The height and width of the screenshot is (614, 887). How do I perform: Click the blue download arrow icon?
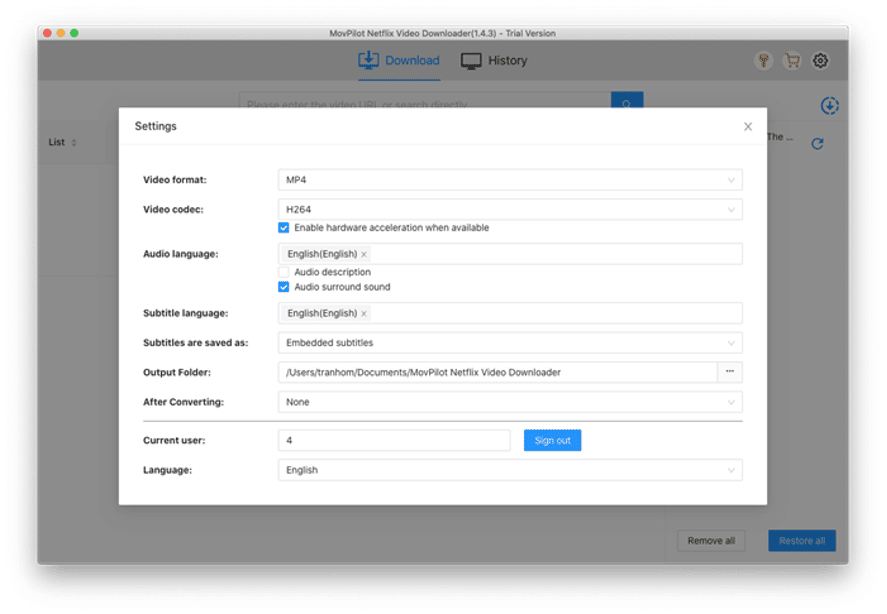[828, 105]
